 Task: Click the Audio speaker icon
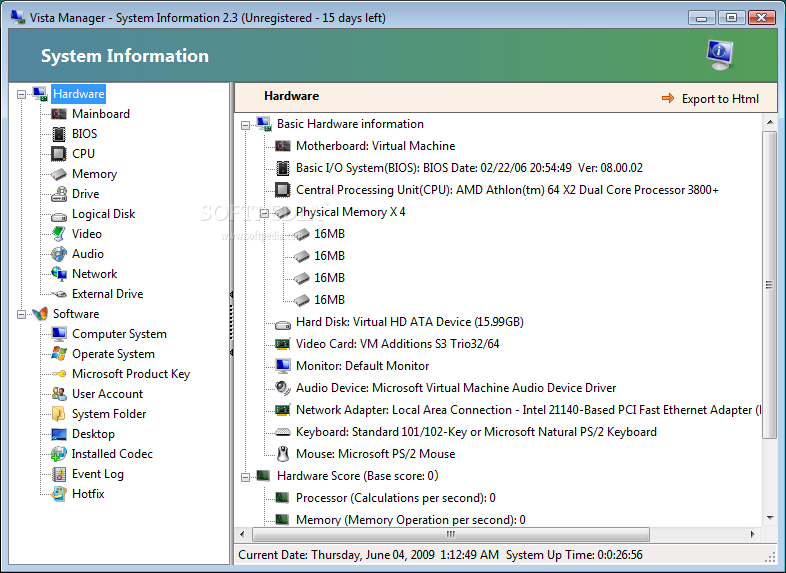coord(59,254)
